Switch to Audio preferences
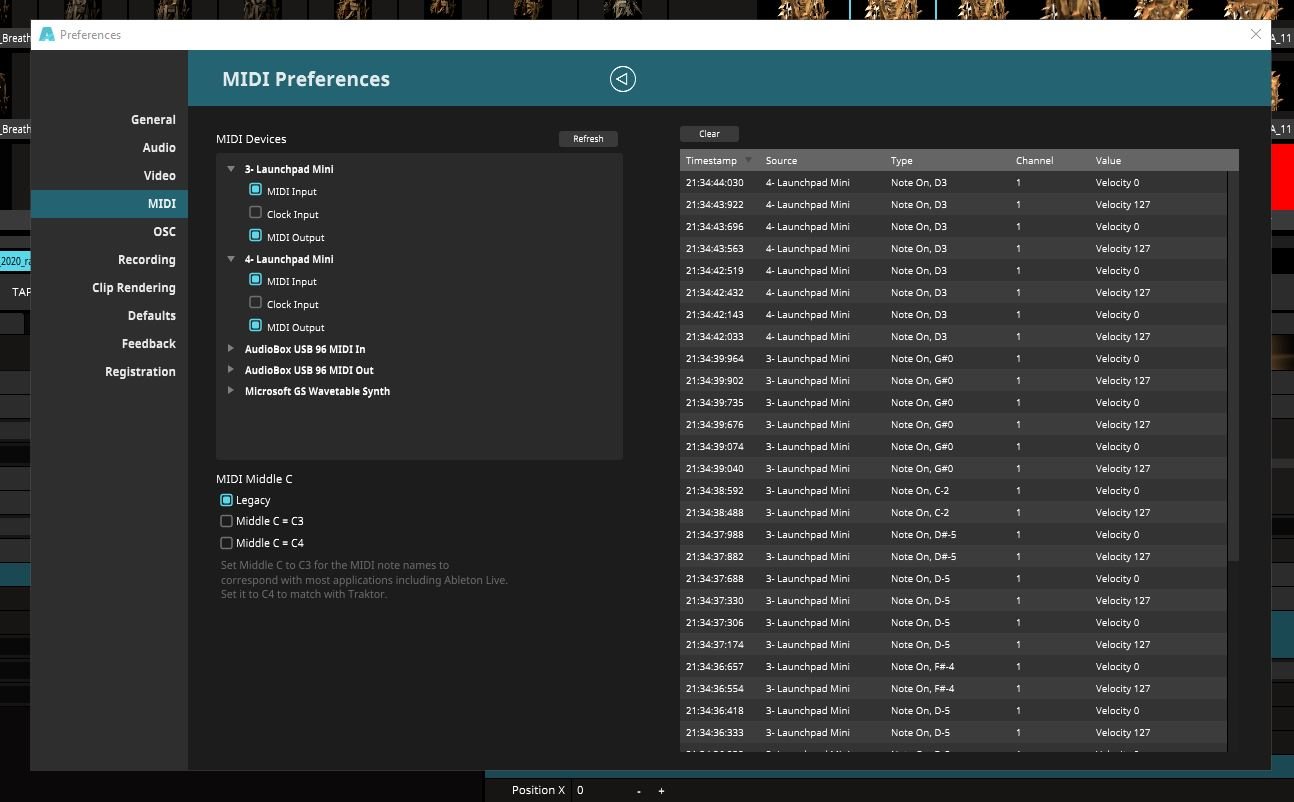 click(x=159, y=148)
